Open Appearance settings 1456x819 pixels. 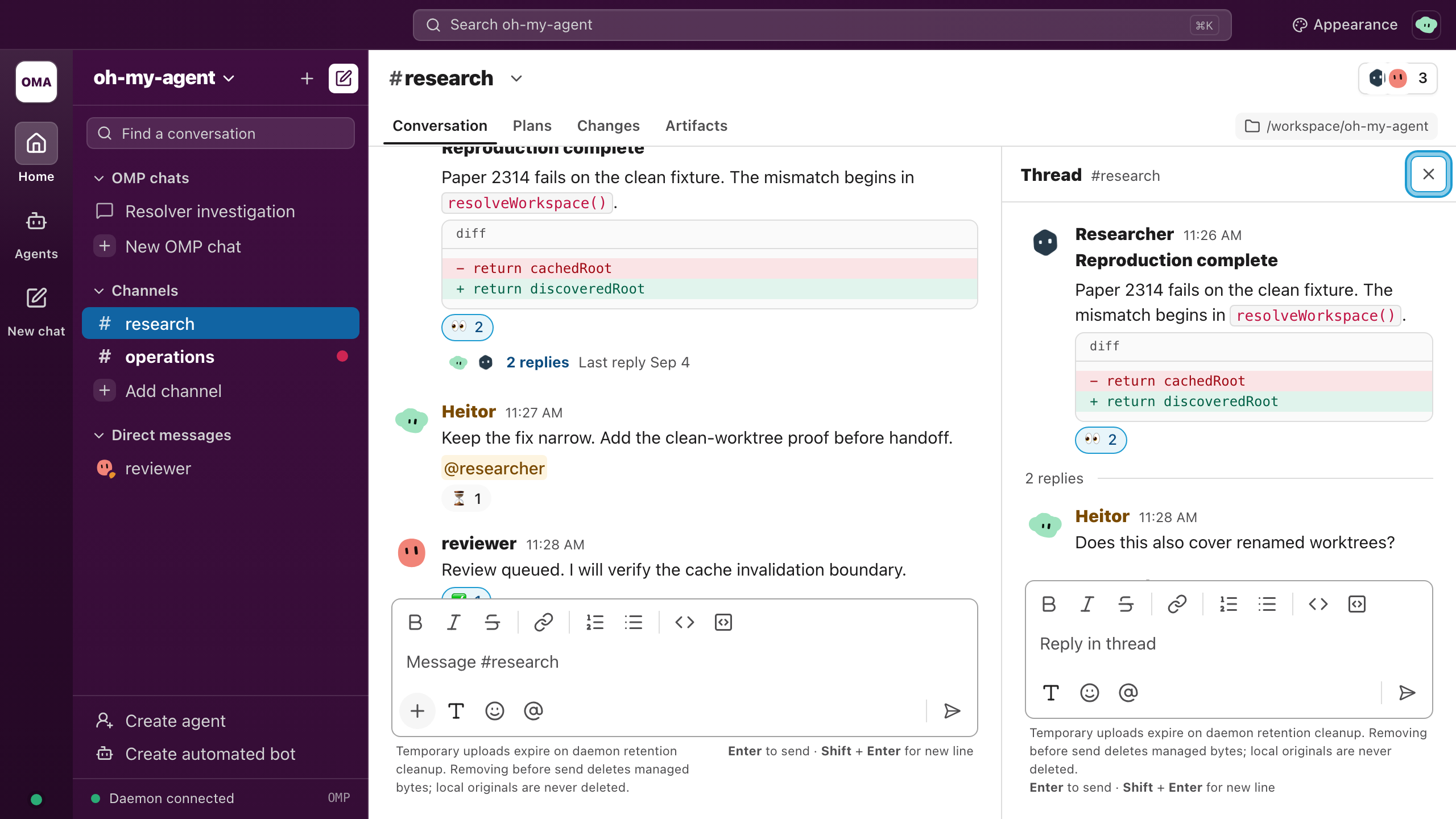(x=1345, y=25)
